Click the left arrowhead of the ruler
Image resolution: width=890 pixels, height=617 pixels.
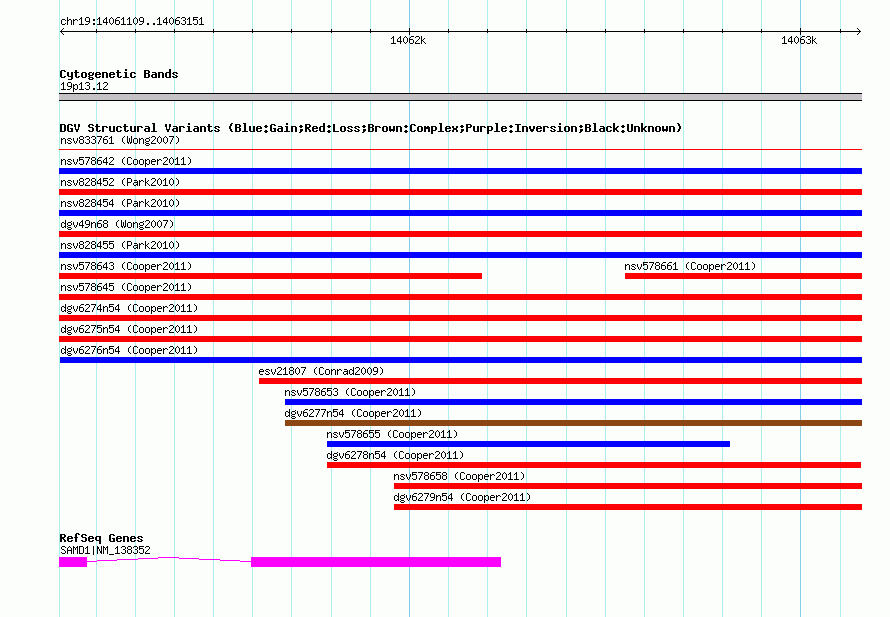62,31
